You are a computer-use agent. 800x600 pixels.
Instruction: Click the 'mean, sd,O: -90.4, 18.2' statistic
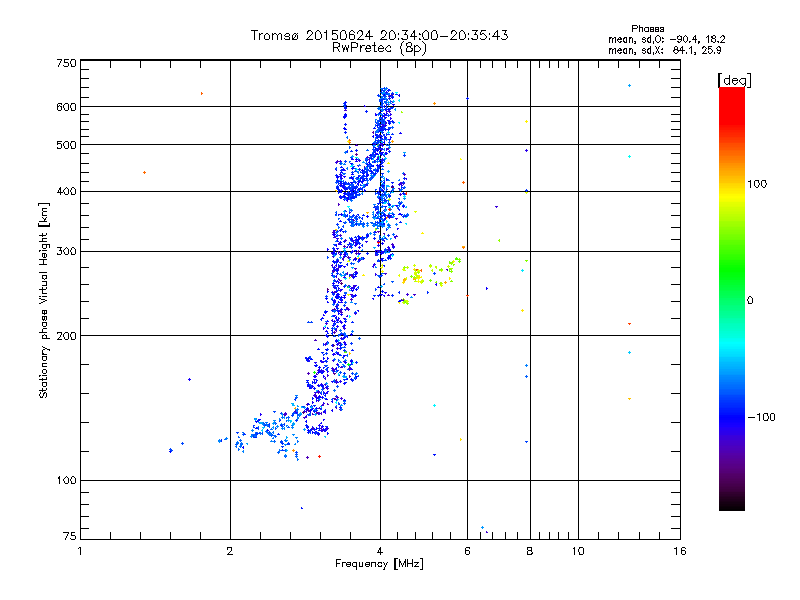point(666,39)
